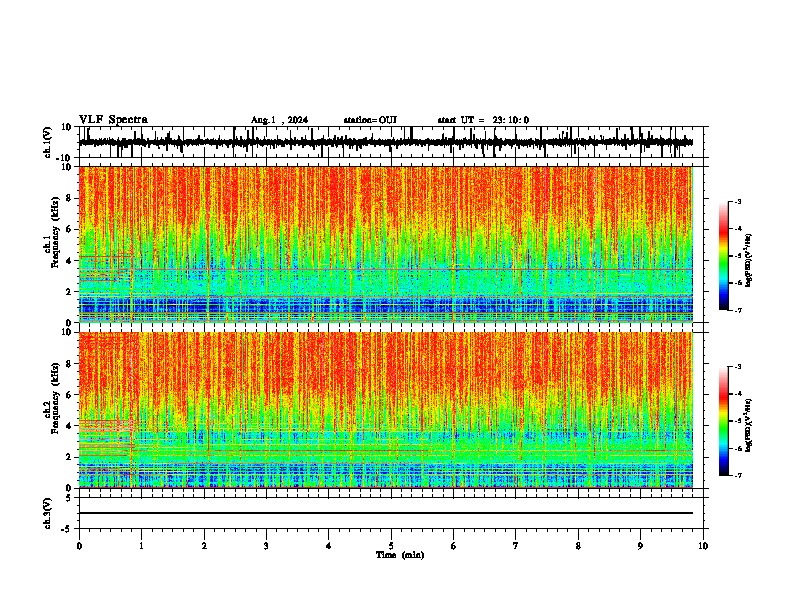
Task: Click the 'ch.3(V)' axis label
Action: point(47,513)
